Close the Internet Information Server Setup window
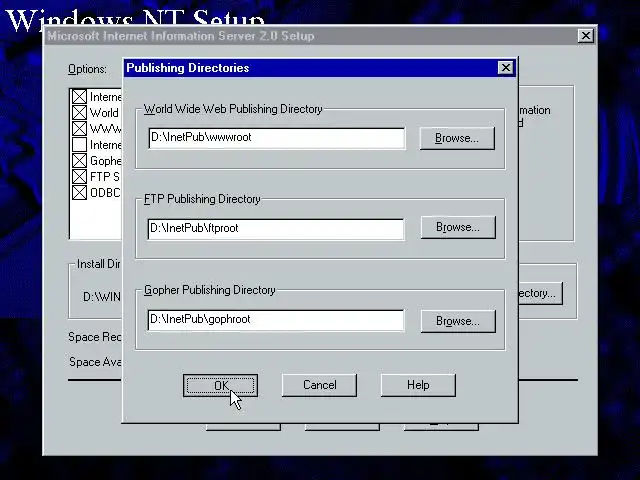The height and width of the screenshot is (480, 640). (x=586, y=36)
